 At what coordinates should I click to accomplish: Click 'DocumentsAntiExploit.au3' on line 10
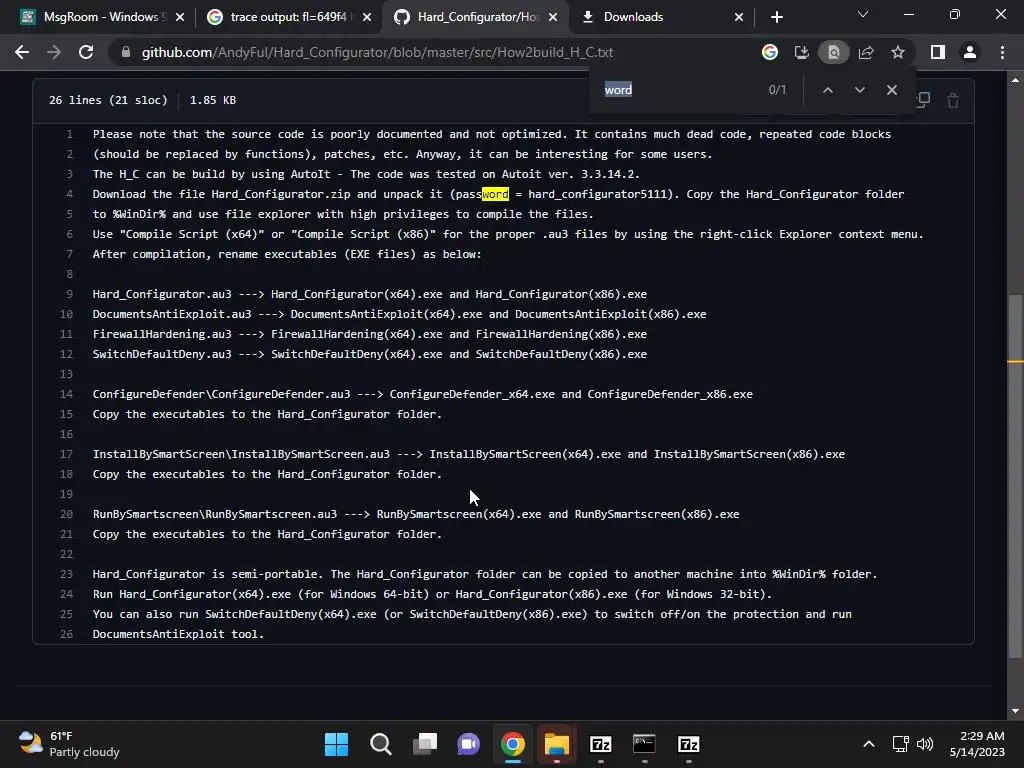coord(172,314)
